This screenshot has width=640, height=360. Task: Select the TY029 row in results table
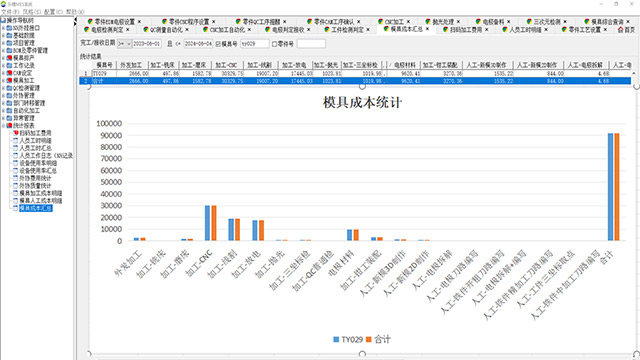click(355, 73)
